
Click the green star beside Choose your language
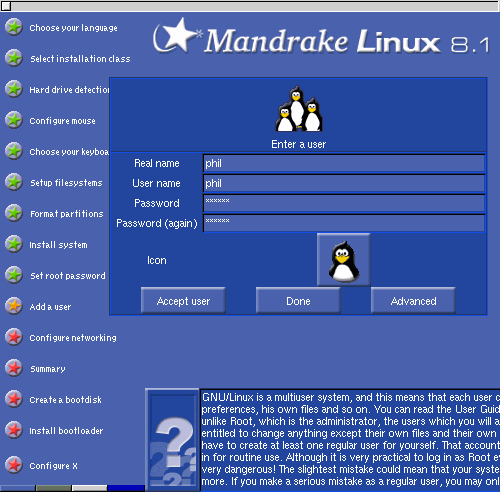[14, 27]
